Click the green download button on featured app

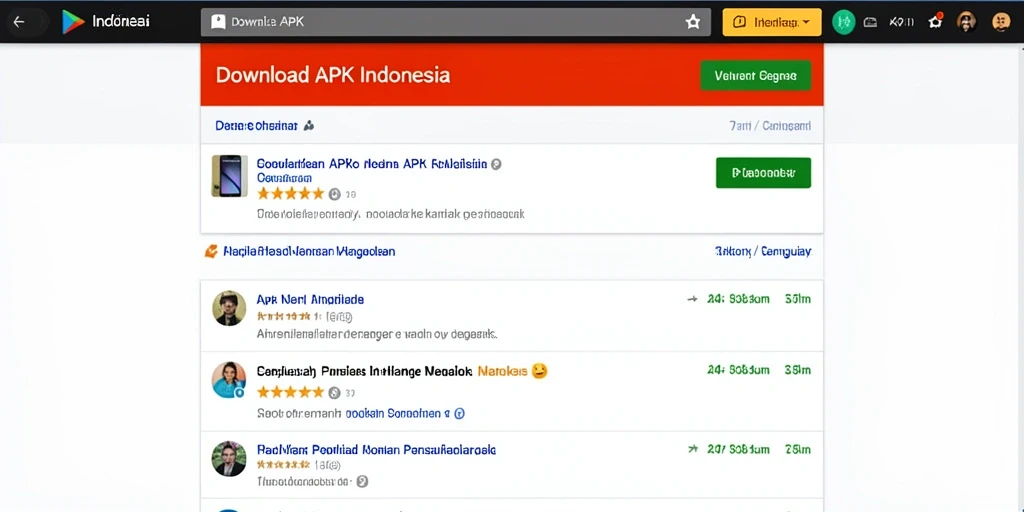point(763,173)
